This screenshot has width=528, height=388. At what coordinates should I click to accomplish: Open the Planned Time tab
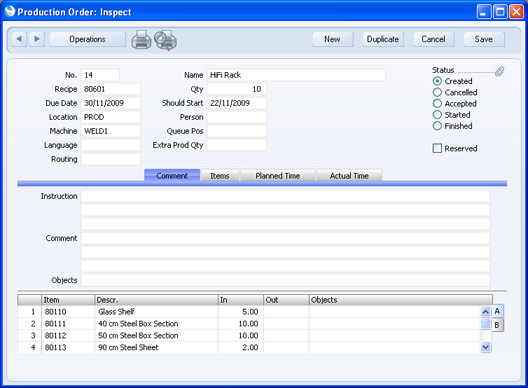[x=278, y=175]
